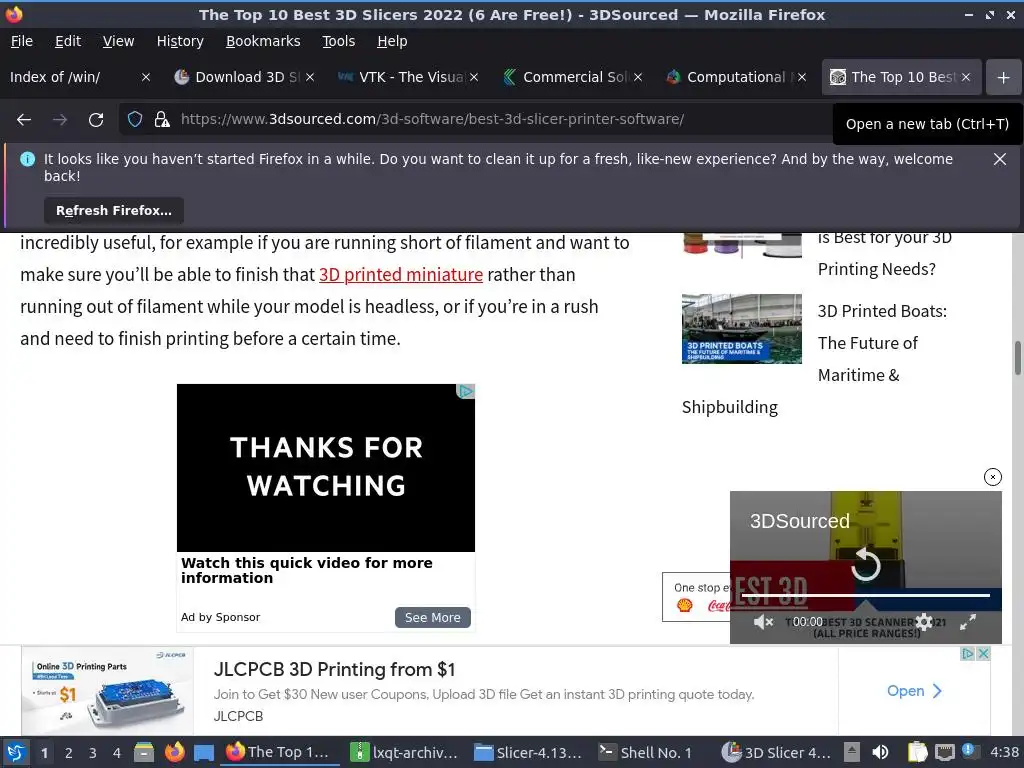This screenshot has height=768, width=1024.
Task: Open the History menu
Action: (x=180, y=41)
